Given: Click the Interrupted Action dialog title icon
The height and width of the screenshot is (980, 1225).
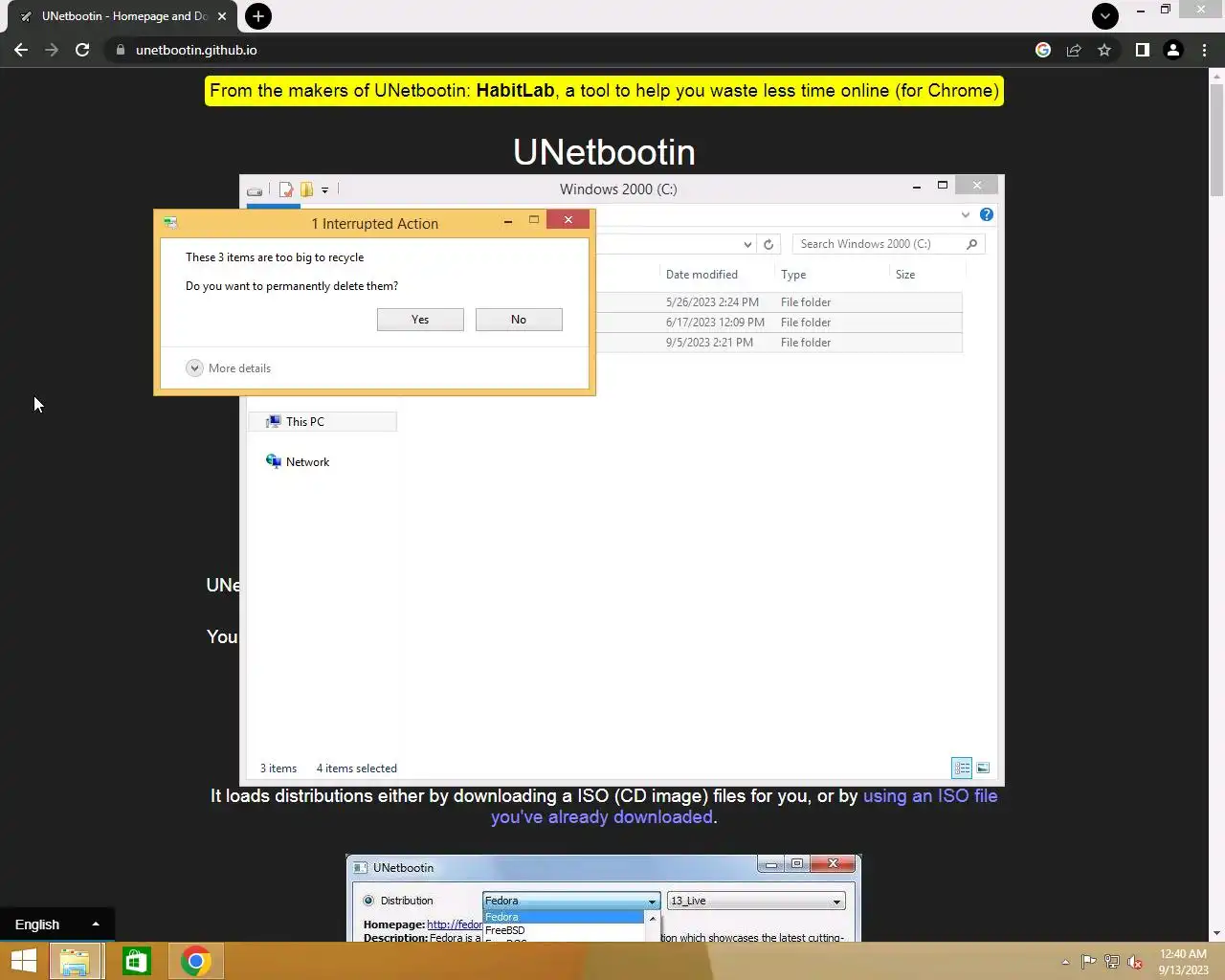Looking at the screenshot, I should (x=170, y=223).
